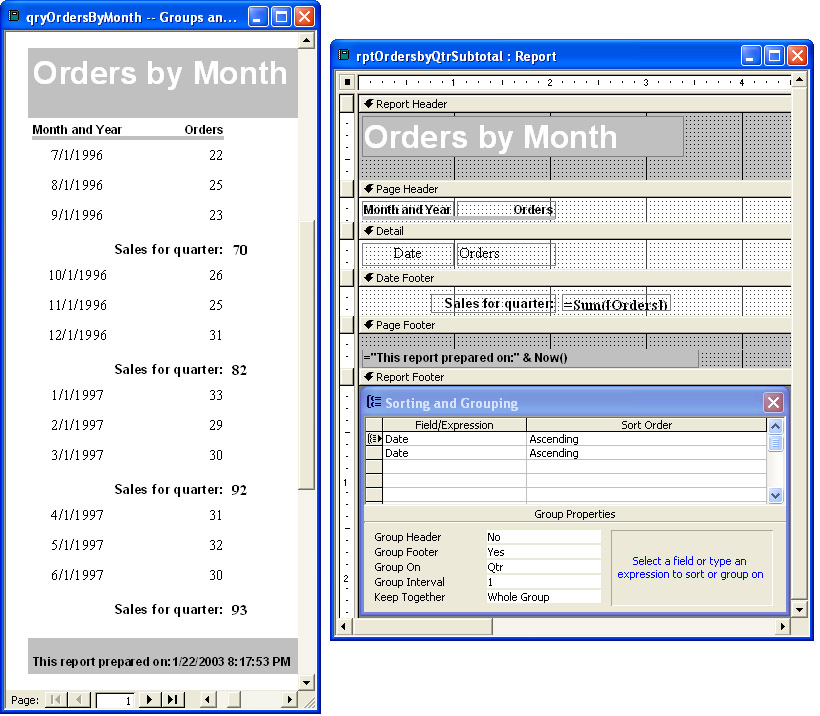Click the grouping row selector beside first Date
Screen dimensions: 820x716
pos(374,439)
